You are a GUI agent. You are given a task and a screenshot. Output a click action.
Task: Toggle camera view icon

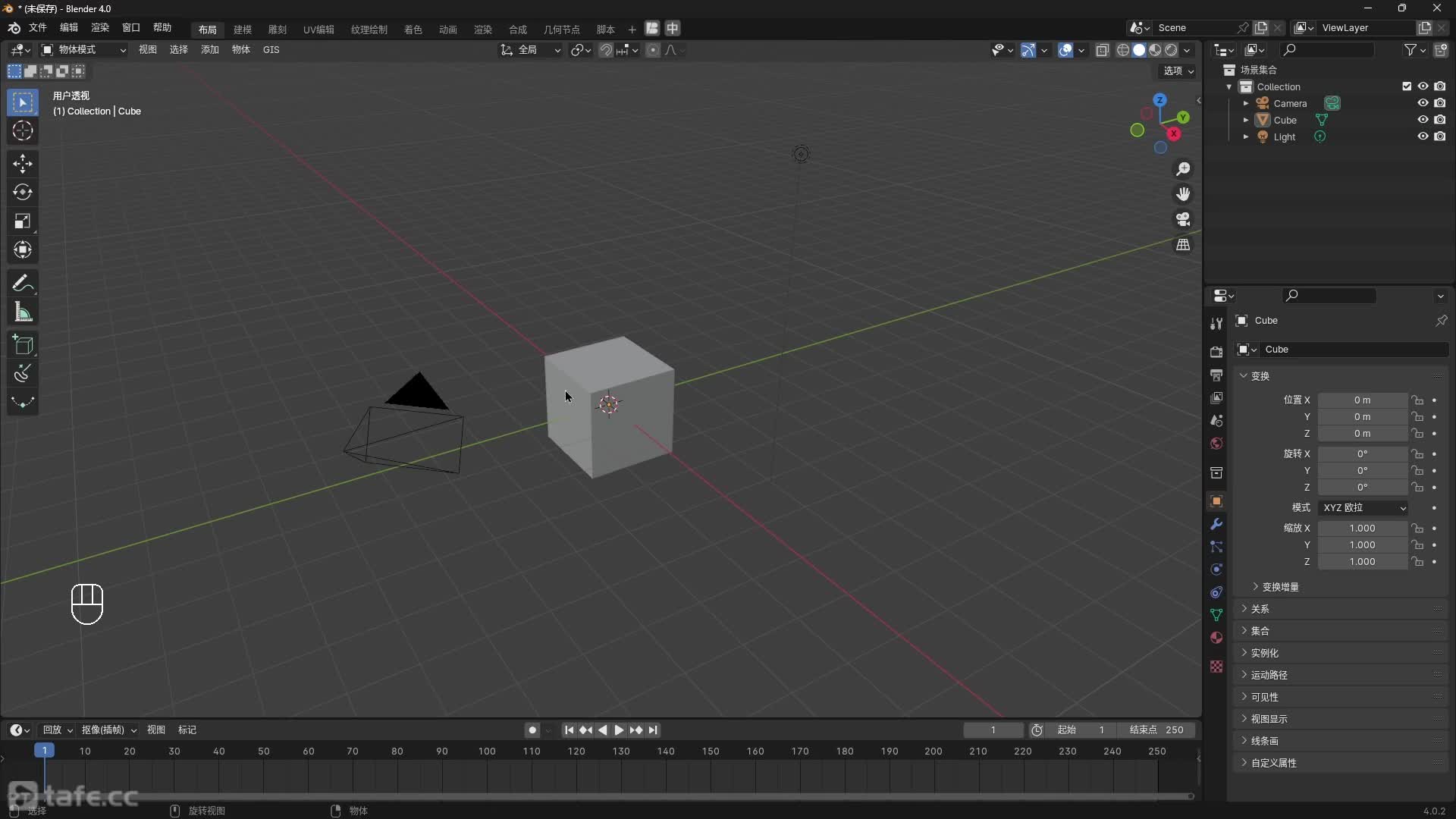pyautogui.click(x=1183, y=219)
